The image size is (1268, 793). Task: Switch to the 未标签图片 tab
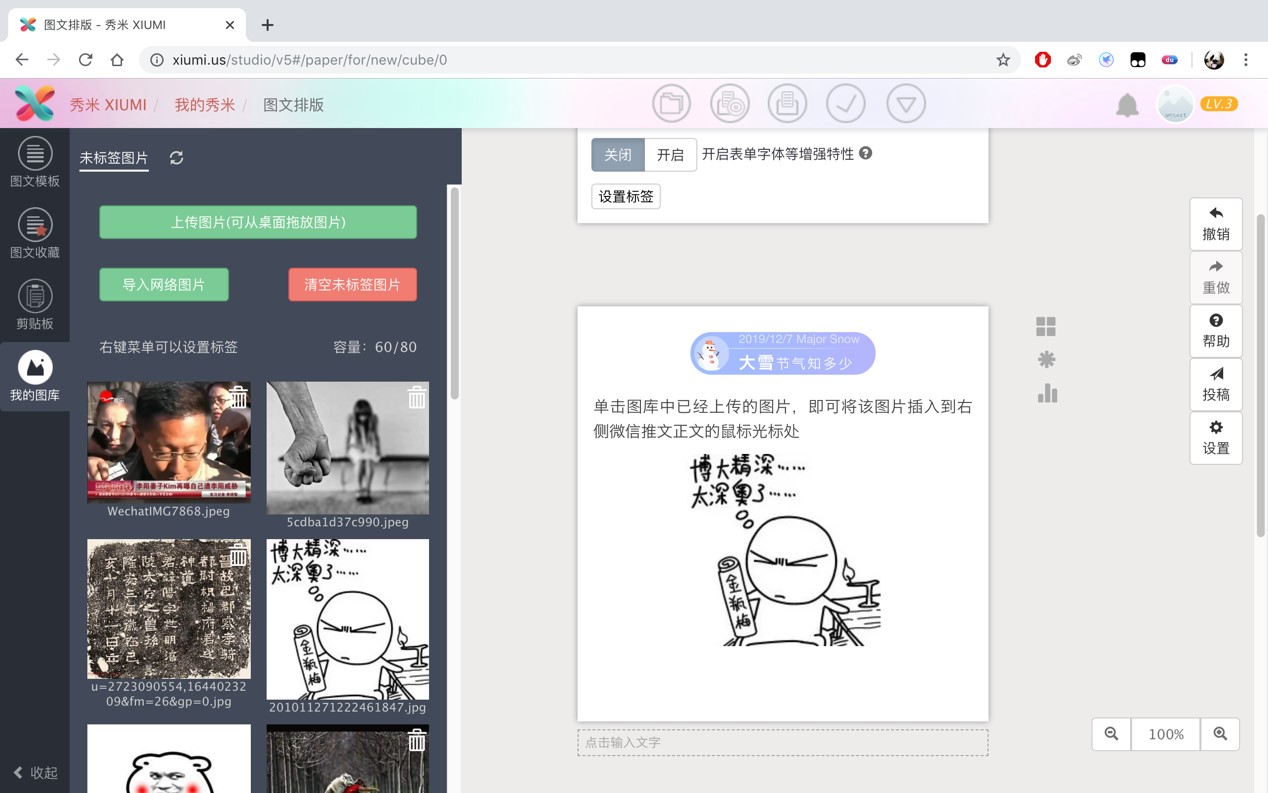[x=114, y=158]
